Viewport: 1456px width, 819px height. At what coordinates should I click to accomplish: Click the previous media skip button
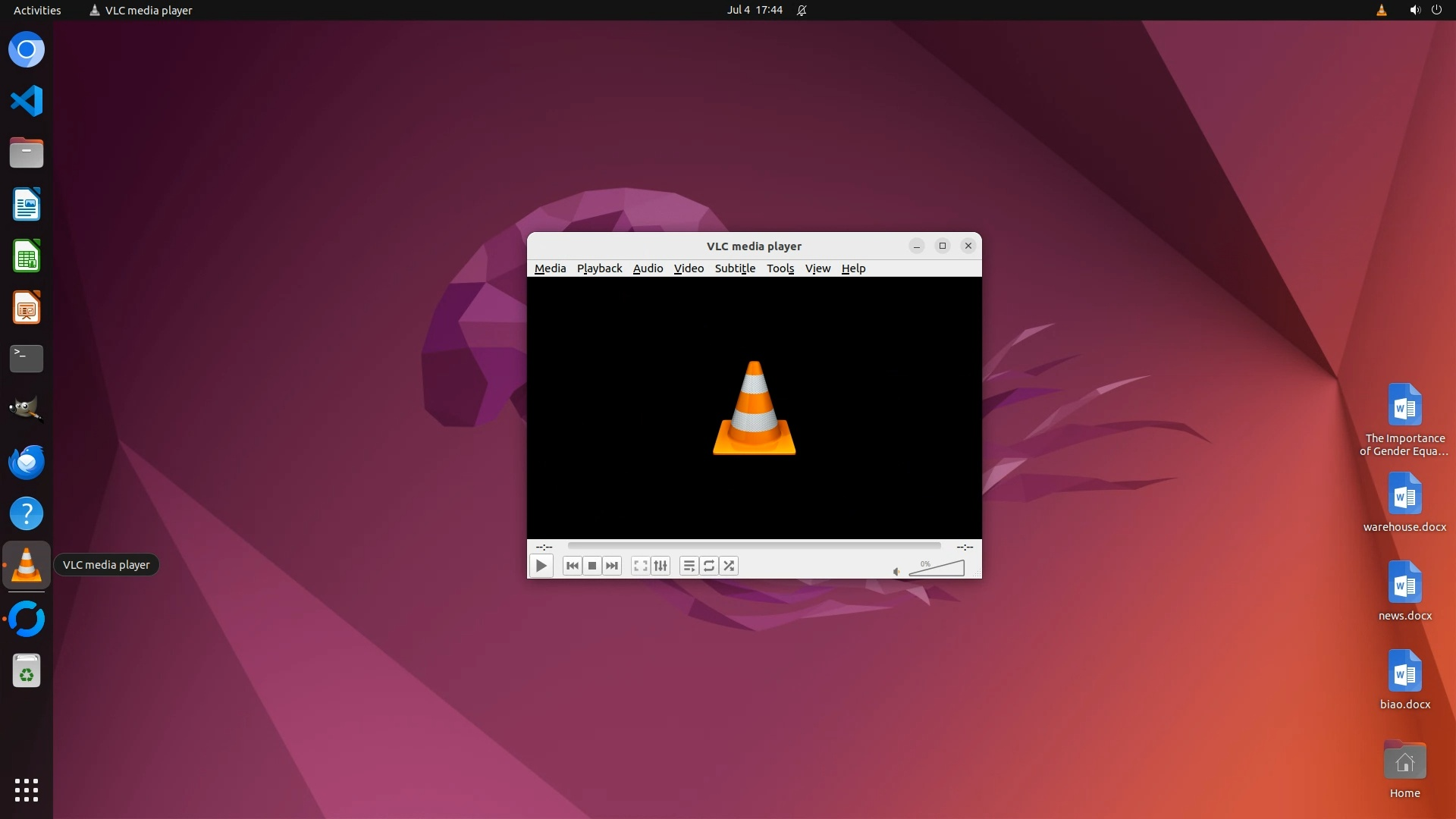[x=572, y=566]
